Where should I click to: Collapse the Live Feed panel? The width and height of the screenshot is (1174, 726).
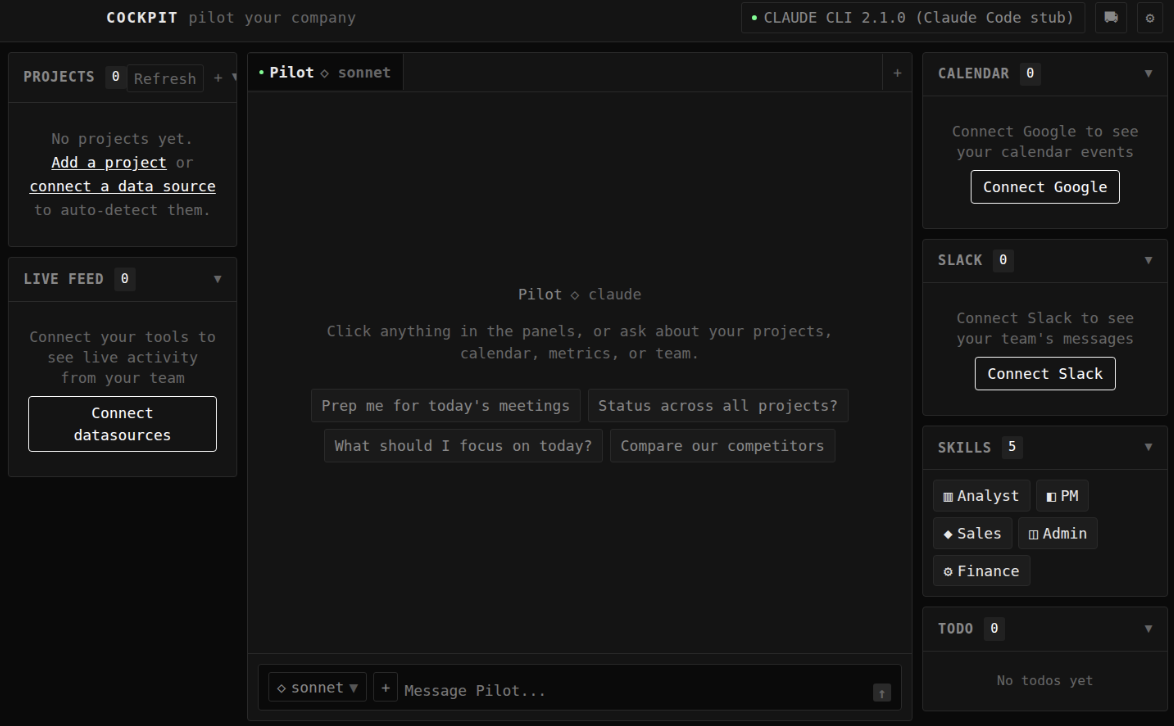(217, 279)
